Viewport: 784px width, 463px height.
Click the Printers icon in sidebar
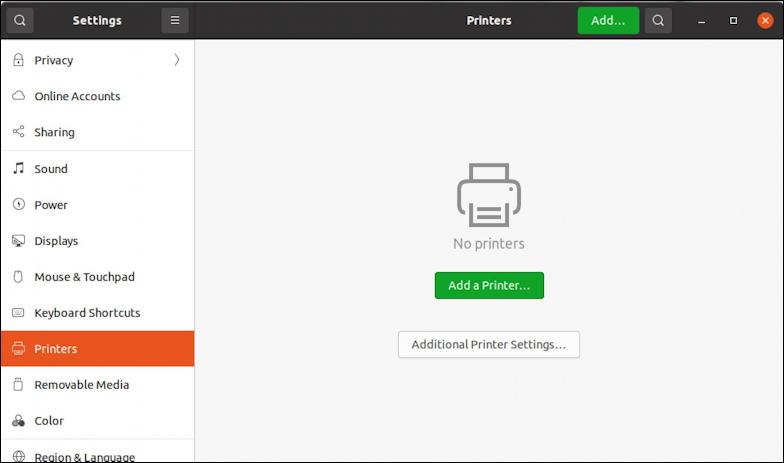(x=18, y=348)
